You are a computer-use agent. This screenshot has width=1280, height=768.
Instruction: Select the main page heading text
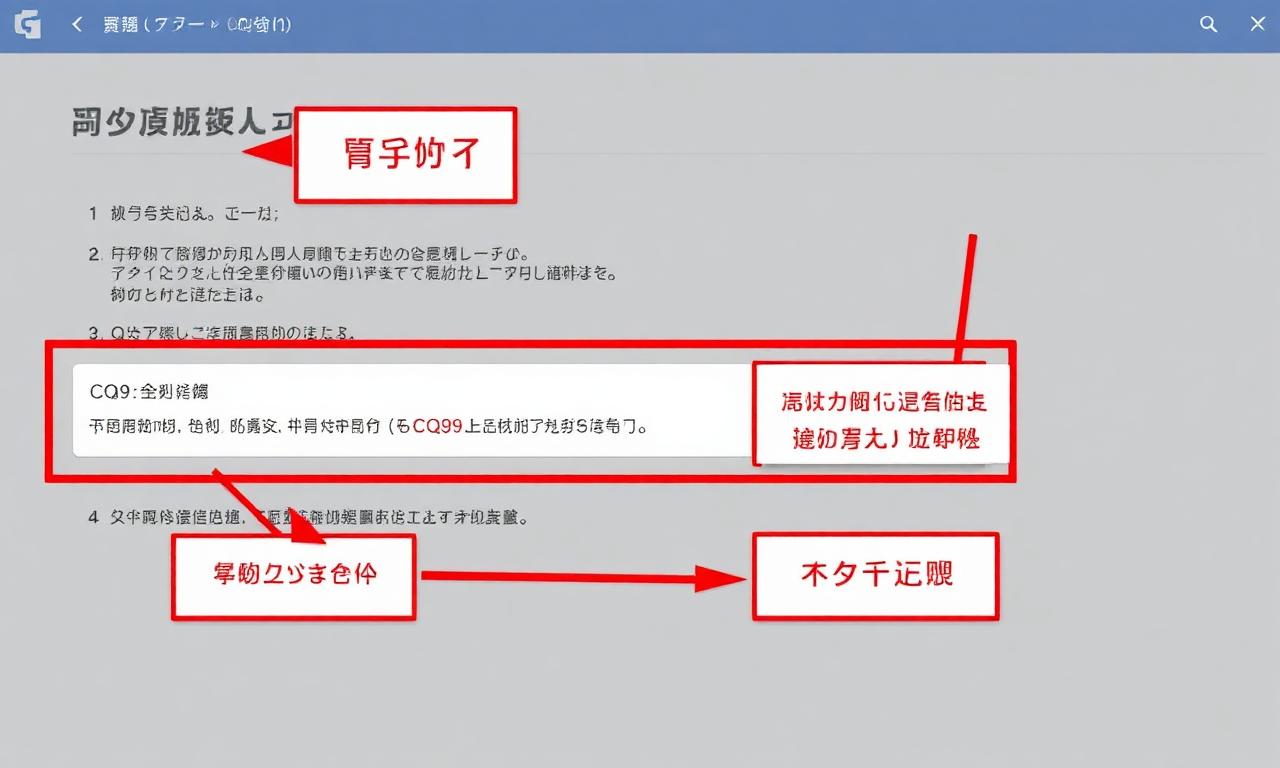tap(180, 123)
